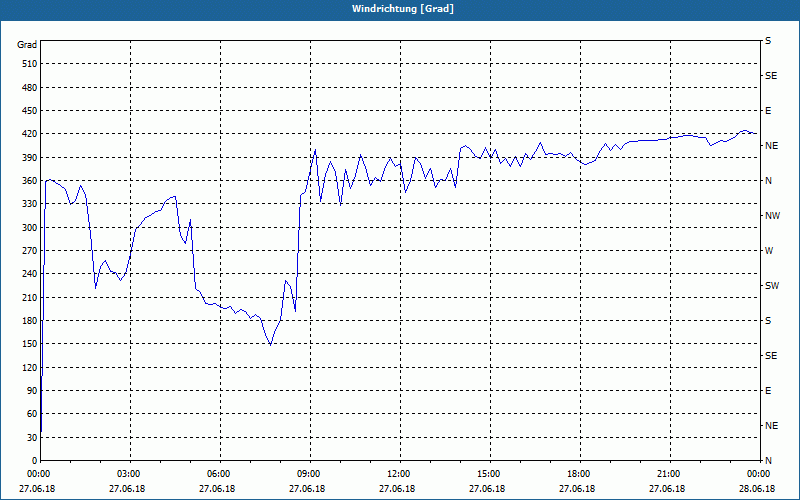Click the 30 y-axis value

[x=32, y=437]
